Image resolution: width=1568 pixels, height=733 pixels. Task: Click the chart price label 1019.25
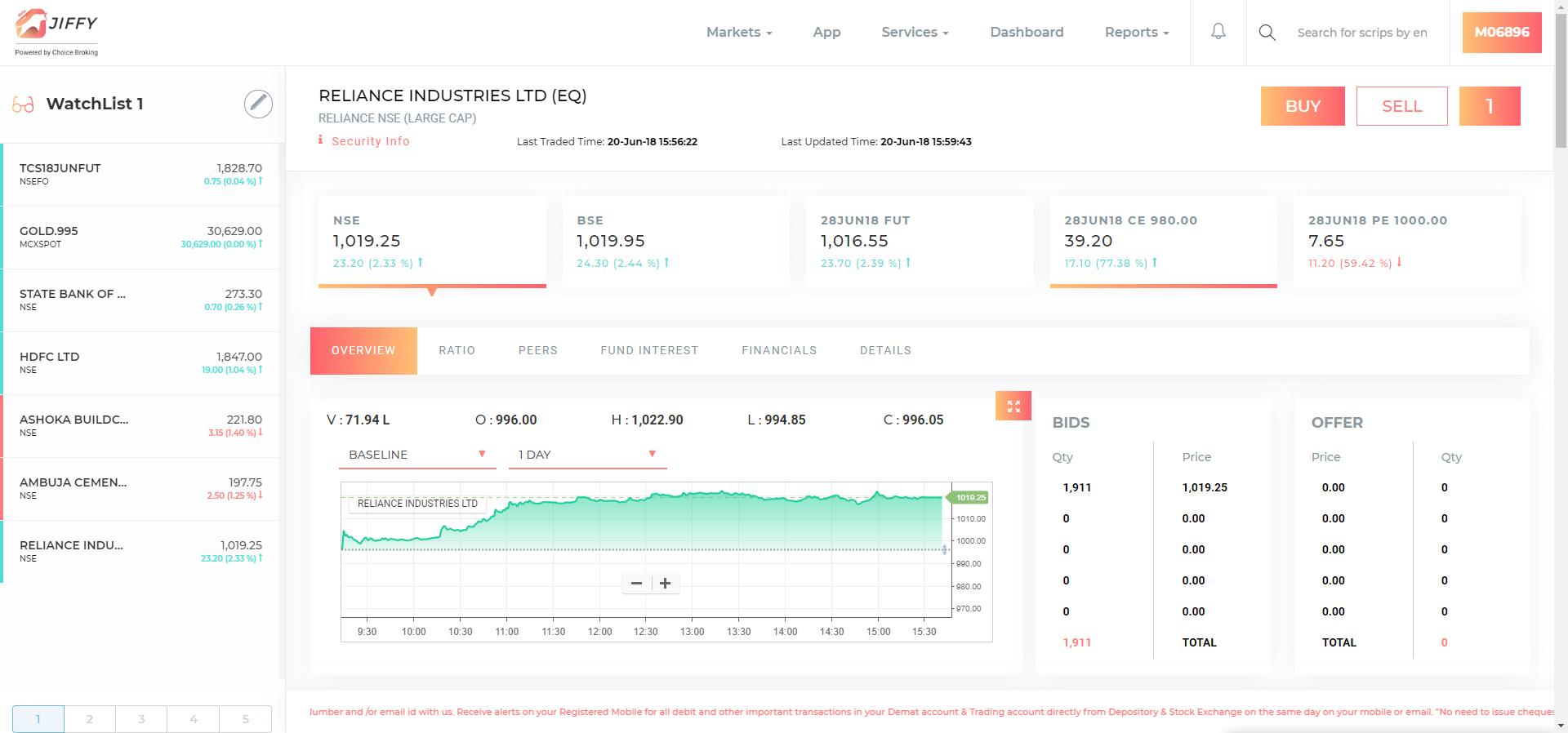tap(969, 497)
